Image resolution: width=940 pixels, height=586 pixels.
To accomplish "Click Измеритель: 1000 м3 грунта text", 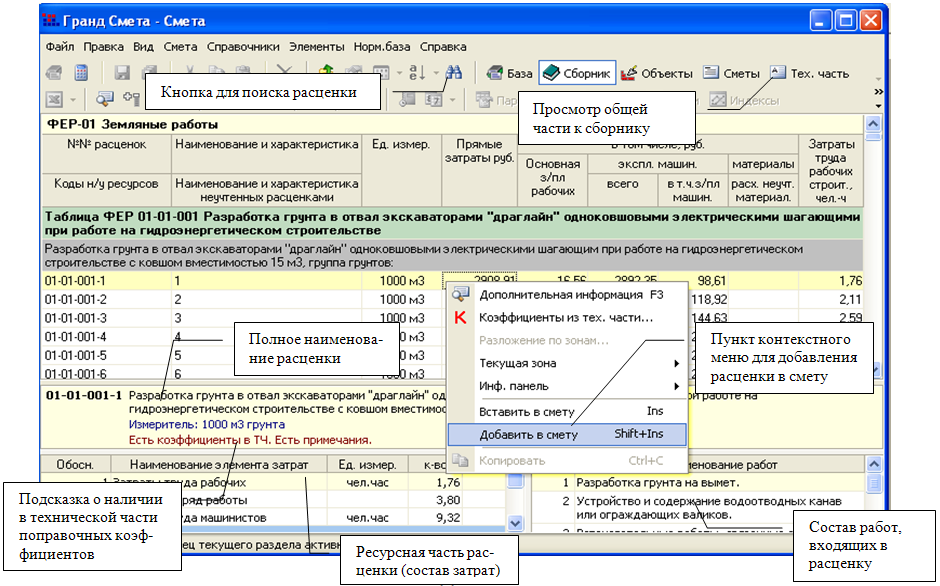I will [207, 425].
